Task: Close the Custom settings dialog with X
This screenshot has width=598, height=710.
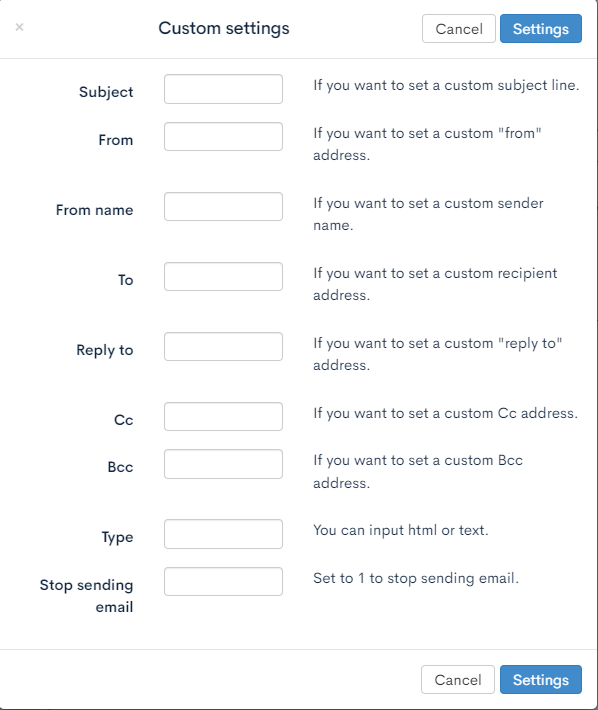Action: [x=19, y=27]
